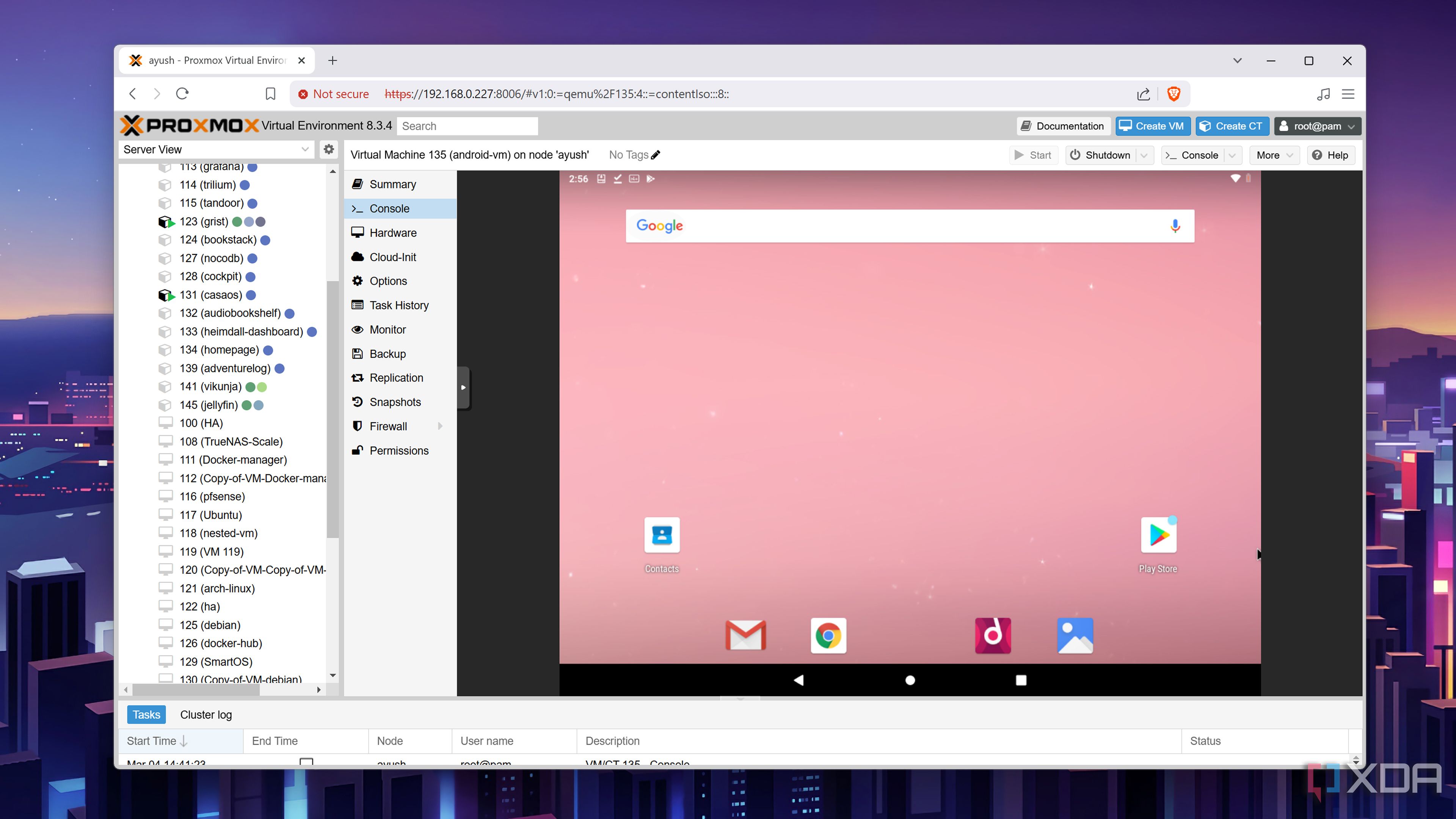Tap the Android back navigation button

(x=799, y=680)
